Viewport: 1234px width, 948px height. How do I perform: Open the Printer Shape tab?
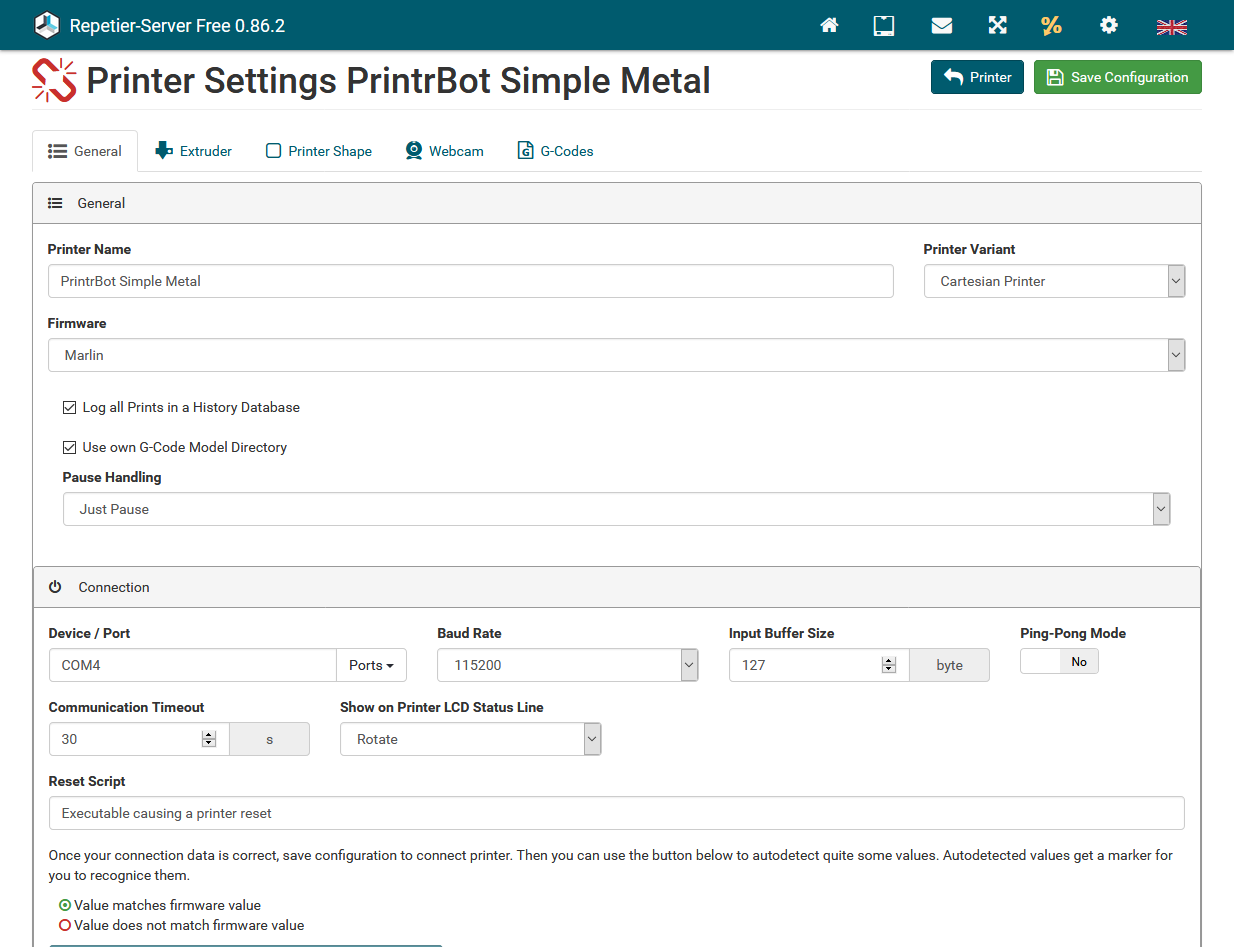(x=319, y=151)
